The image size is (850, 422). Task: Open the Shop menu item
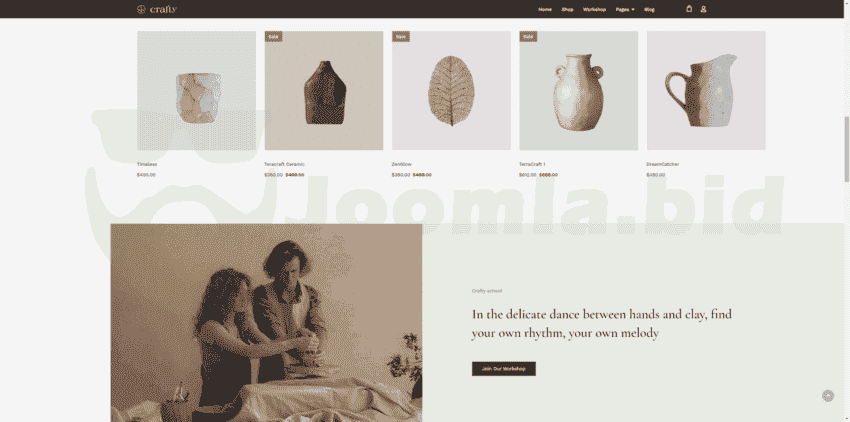[568, 9]
